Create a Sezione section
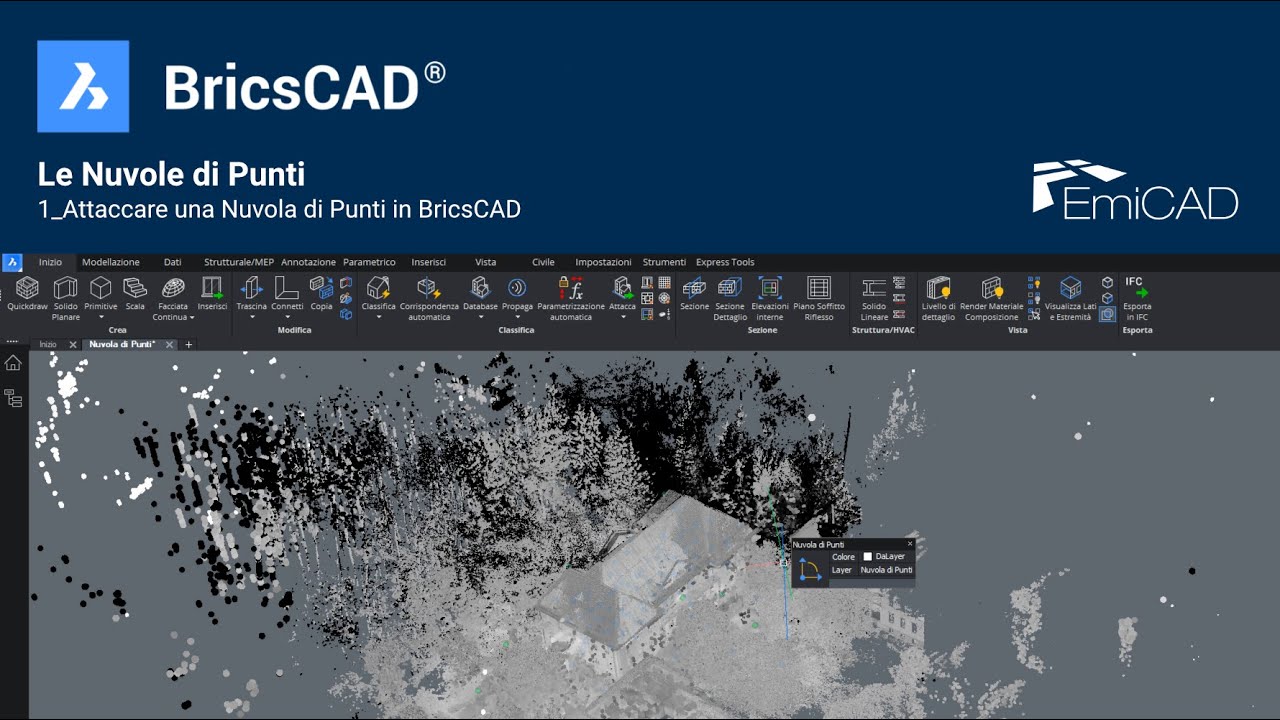1280x720 pixels. pos(694,295)
